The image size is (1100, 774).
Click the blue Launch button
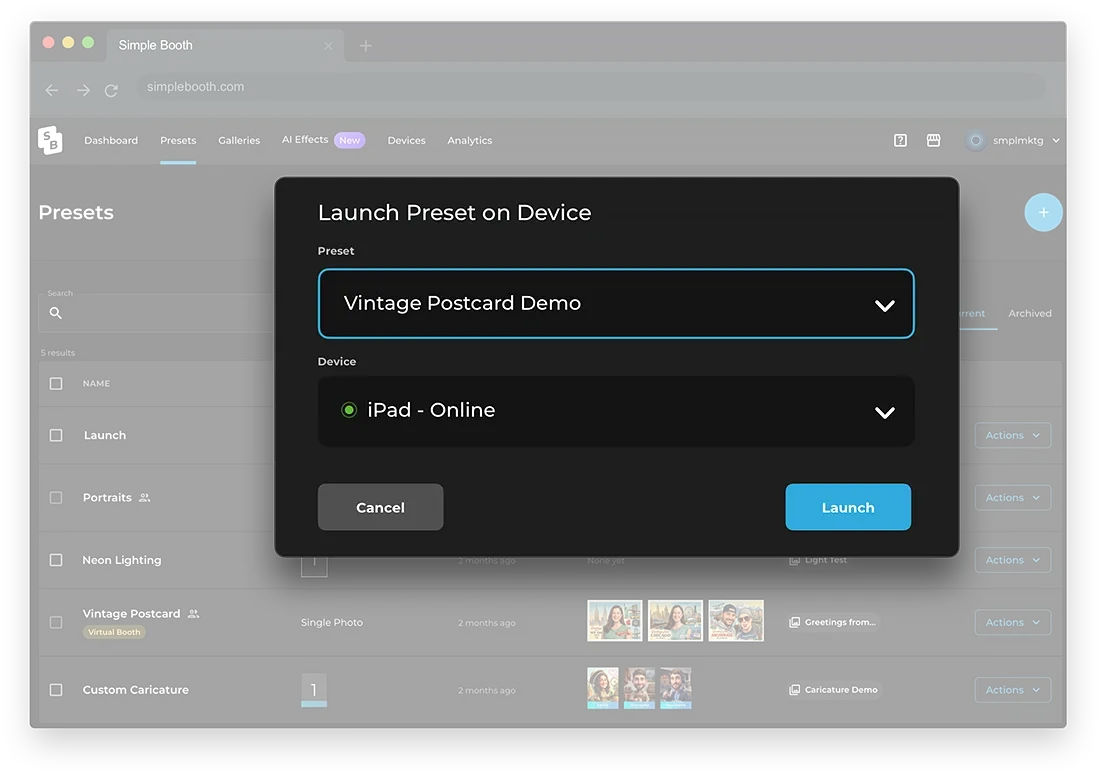click(848, 507)
